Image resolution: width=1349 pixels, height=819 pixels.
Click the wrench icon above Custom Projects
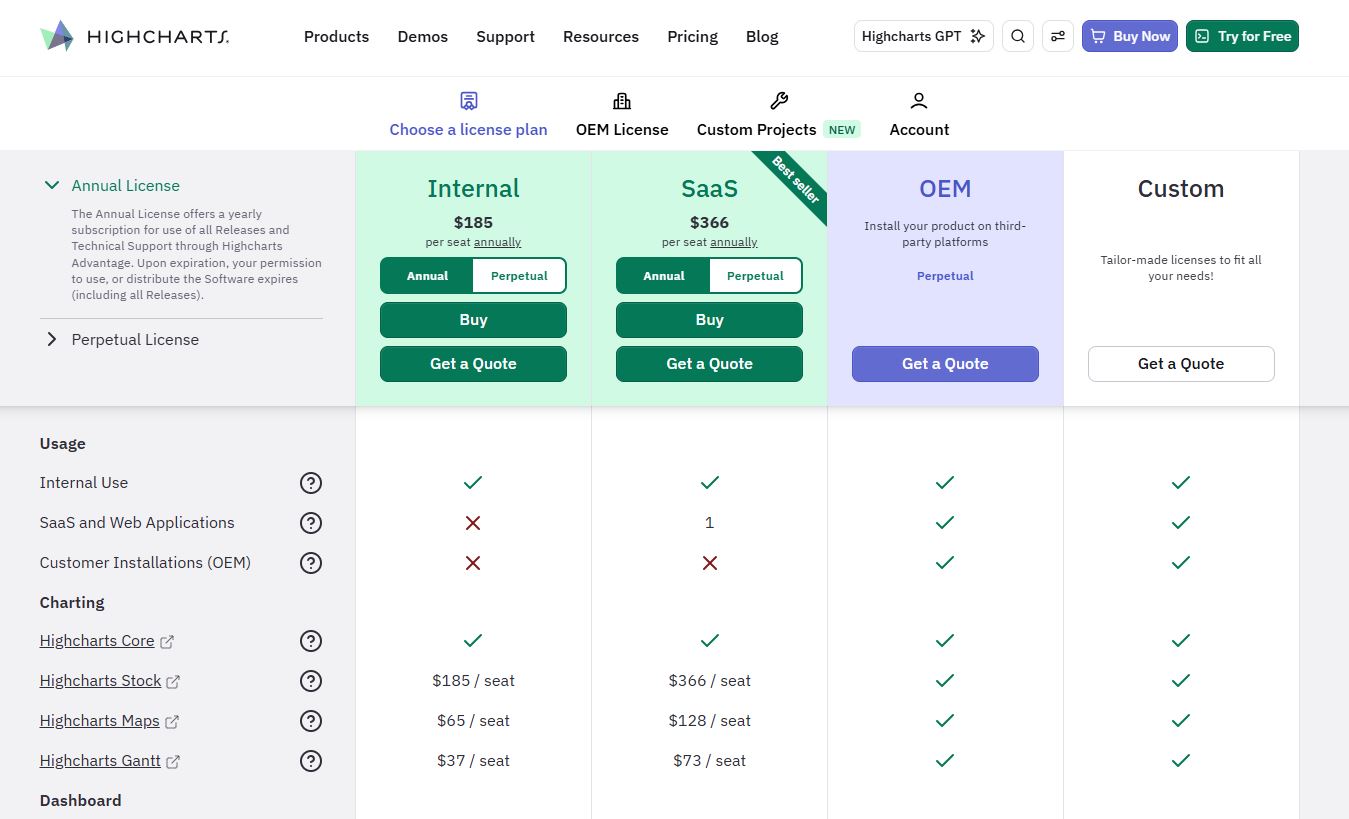coord(779,100)
